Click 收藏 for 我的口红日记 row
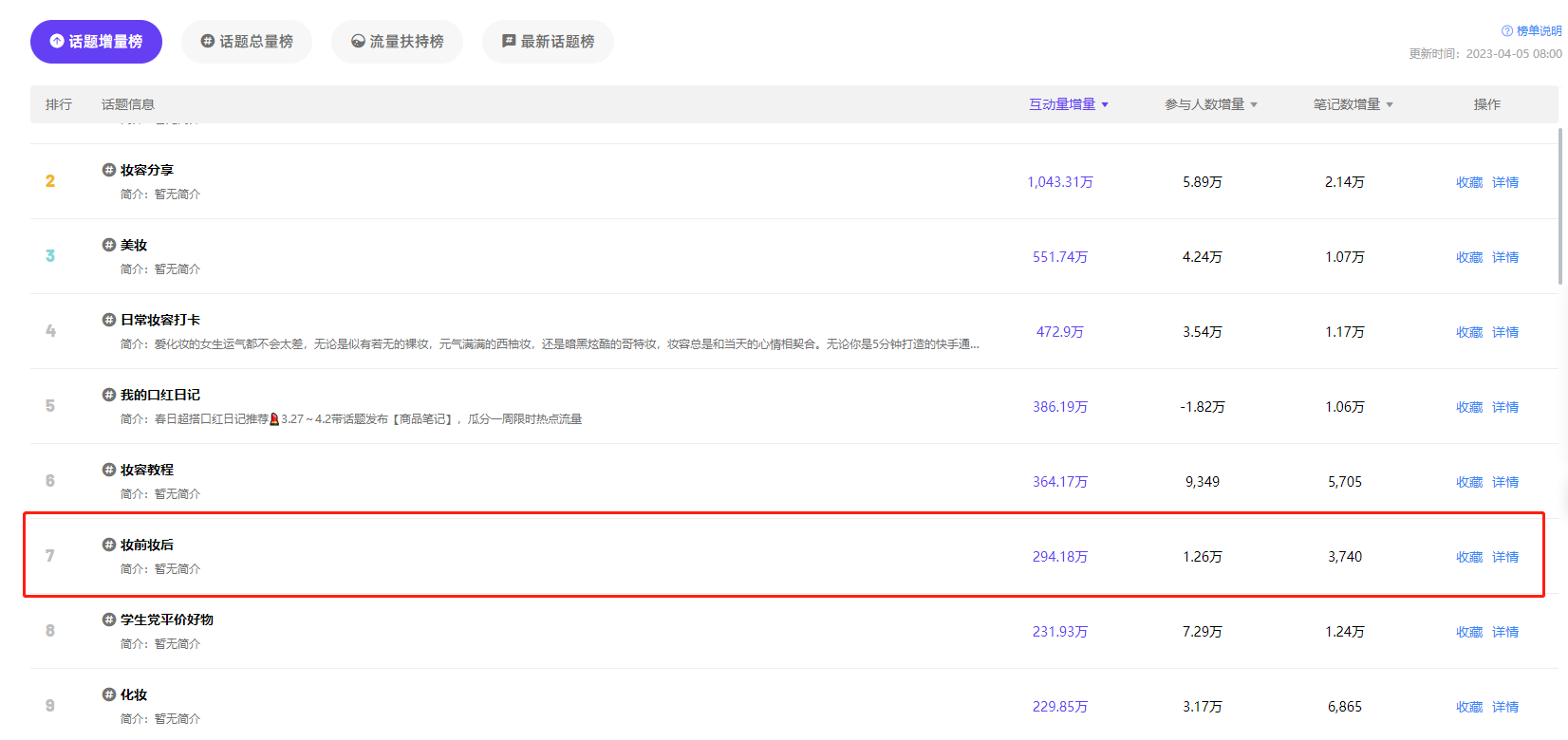 [x=1469, y=407]
